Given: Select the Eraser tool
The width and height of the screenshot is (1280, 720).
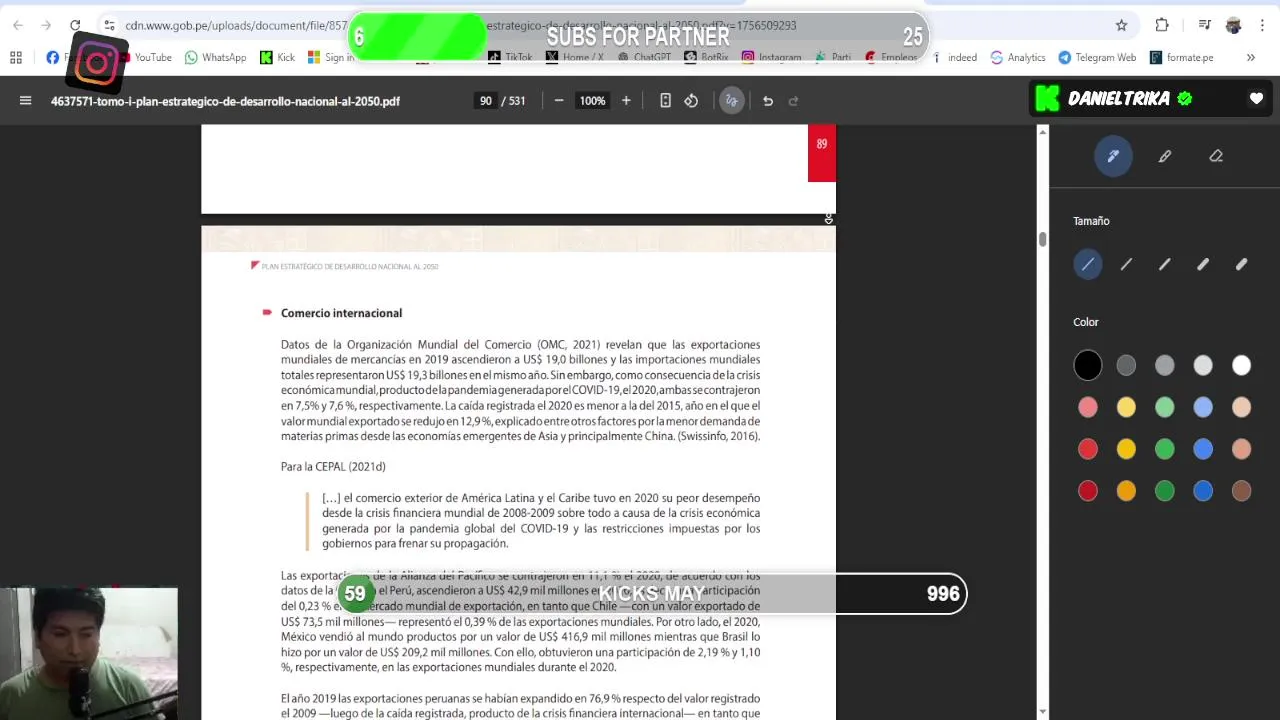Looking at the screenshot, I should 1216,156.
